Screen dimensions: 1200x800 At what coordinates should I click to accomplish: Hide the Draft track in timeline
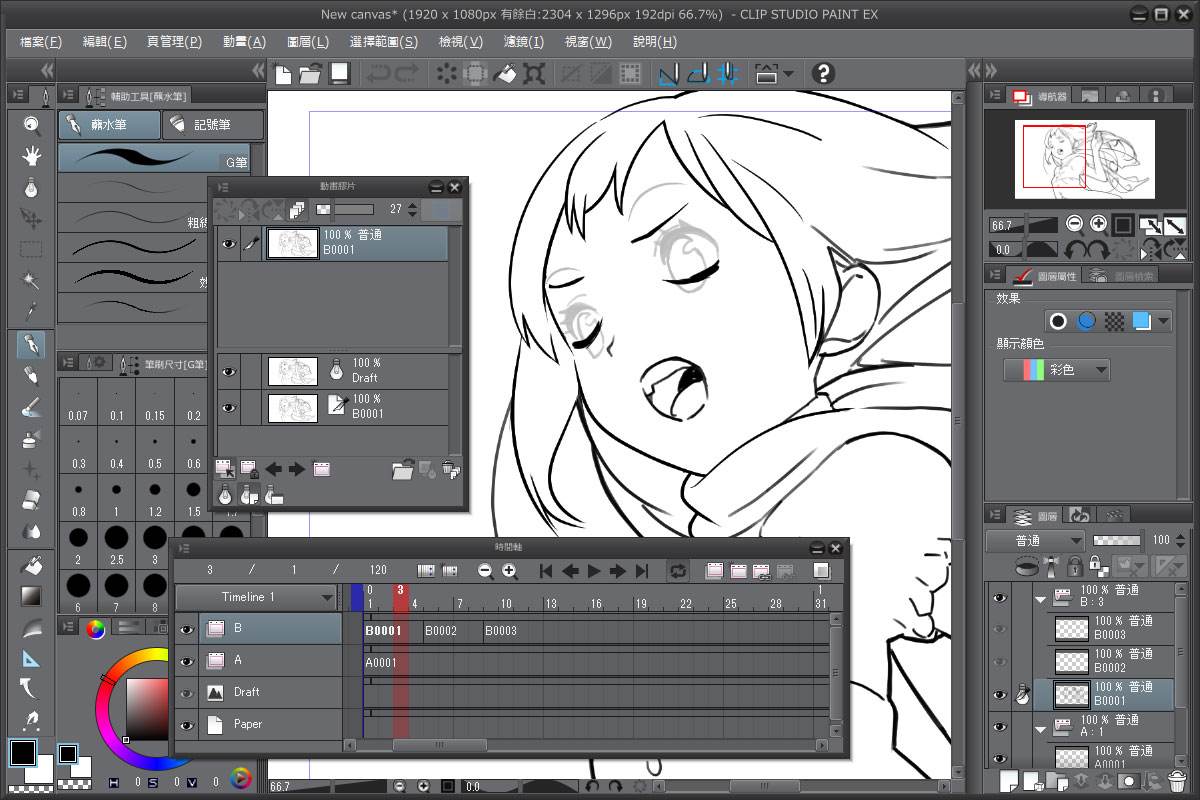(186, 692)
